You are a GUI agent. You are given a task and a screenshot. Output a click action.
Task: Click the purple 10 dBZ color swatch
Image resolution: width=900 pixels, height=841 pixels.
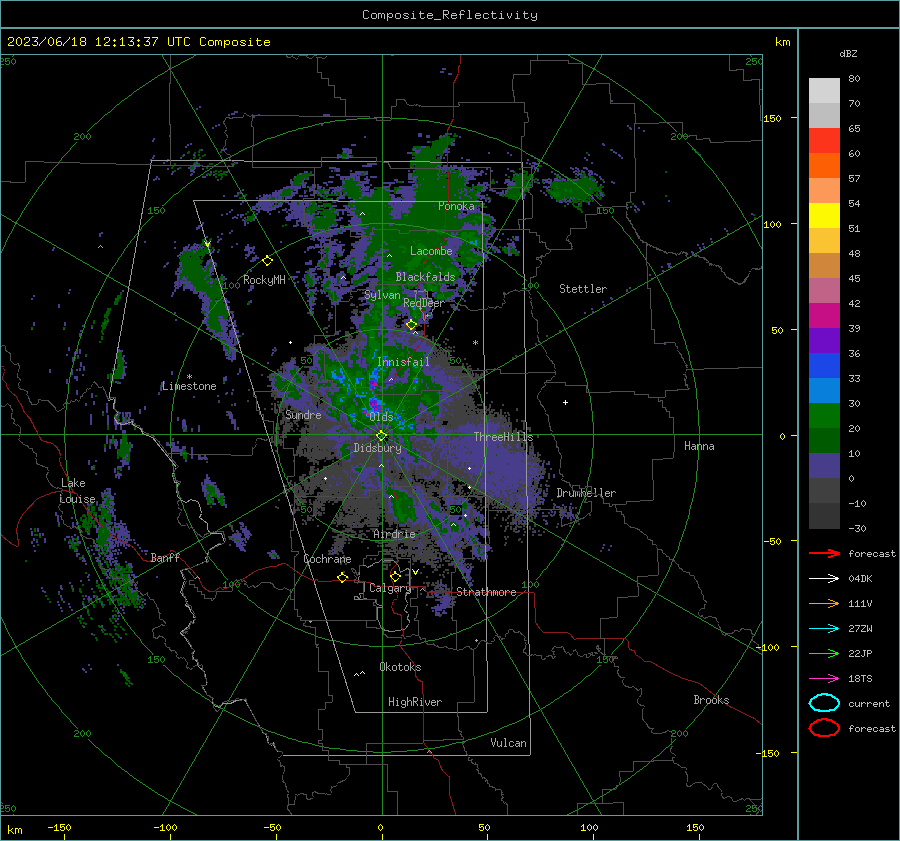pyautogui.click(x=824, y=466)
